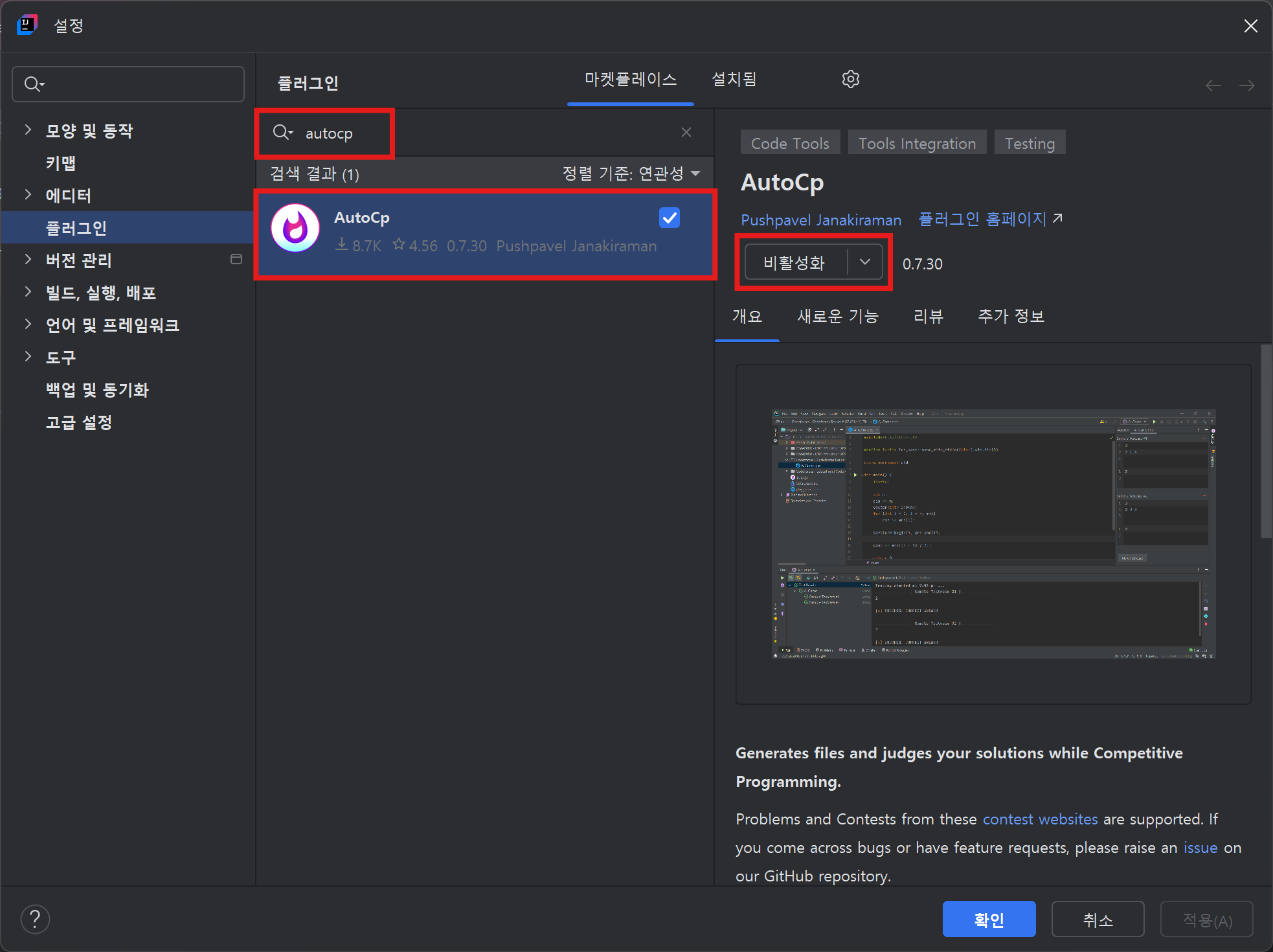Screen dimensions: 1273x952
Task: Switch to the 마켓플레이스 tab
Action: coord(631,80)
